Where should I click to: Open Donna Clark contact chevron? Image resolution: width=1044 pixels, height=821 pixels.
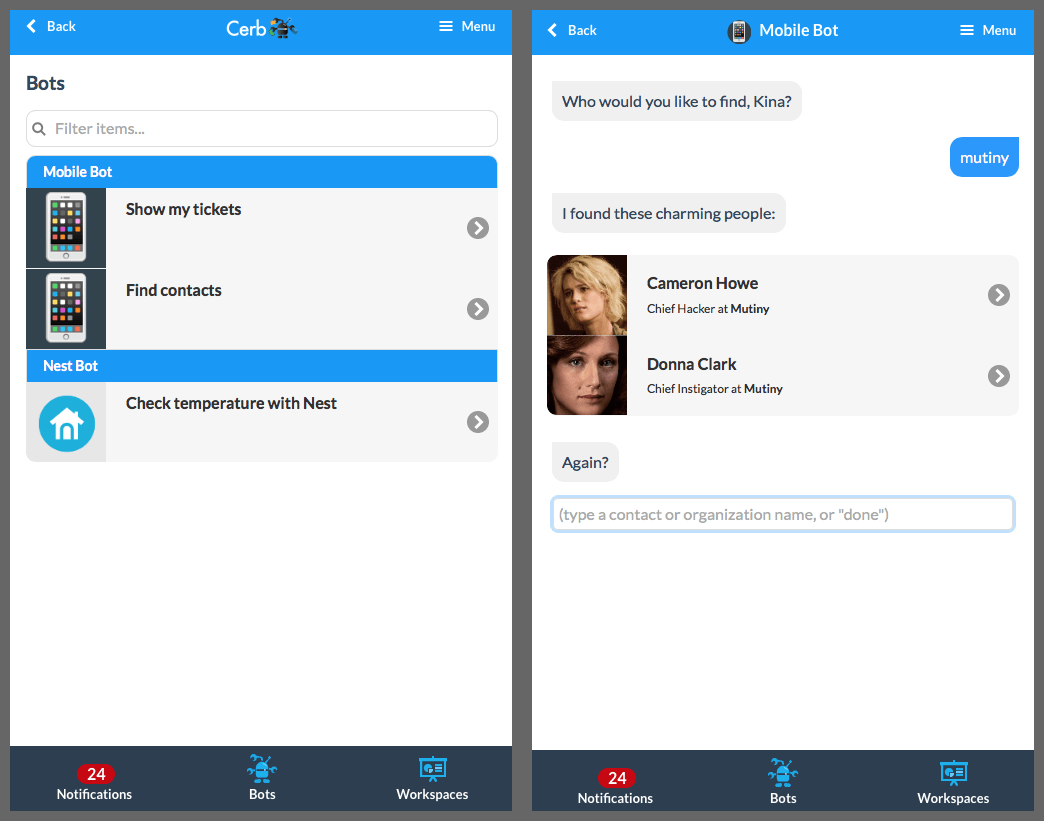pyautogui.click(x=999, y=376)
